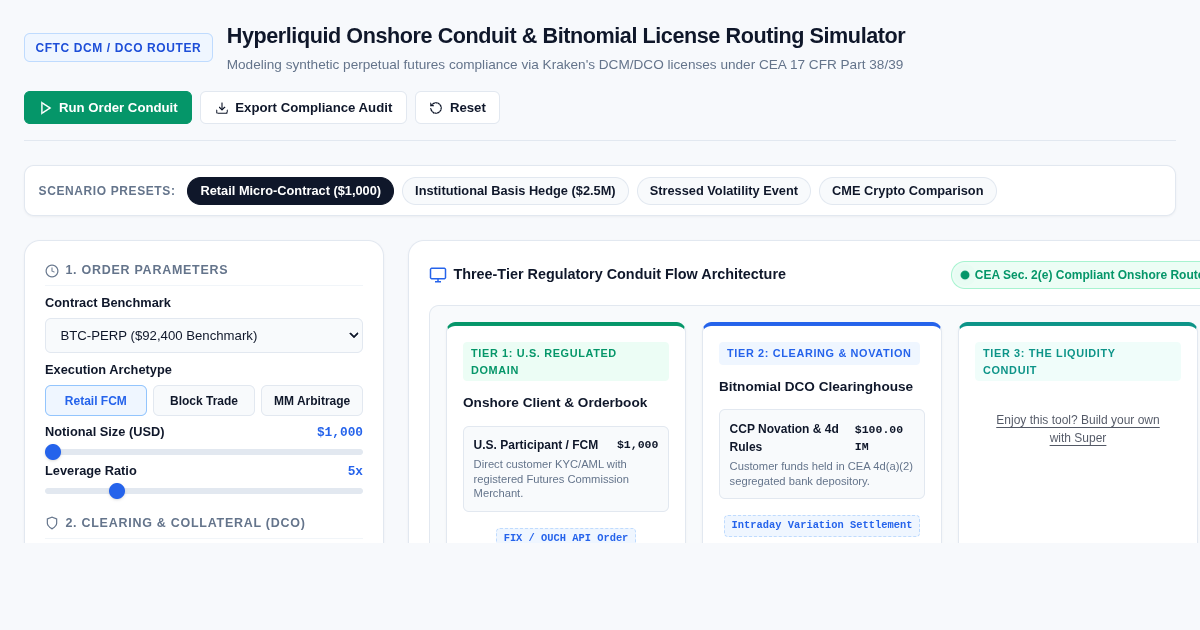
Task: Click the circular arrow Reset icon
Action: pos(436,108)
